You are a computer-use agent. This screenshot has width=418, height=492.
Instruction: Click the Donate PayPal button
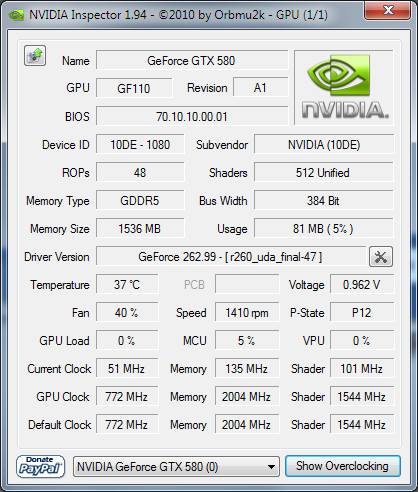pos(40,466)
